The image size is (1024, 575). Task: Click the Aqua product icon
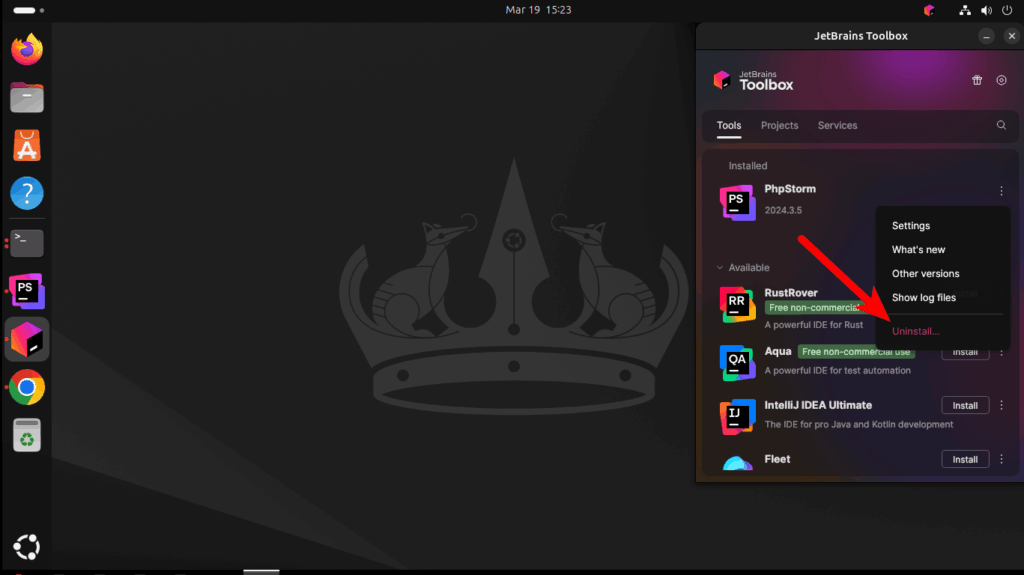coord(737,363)
